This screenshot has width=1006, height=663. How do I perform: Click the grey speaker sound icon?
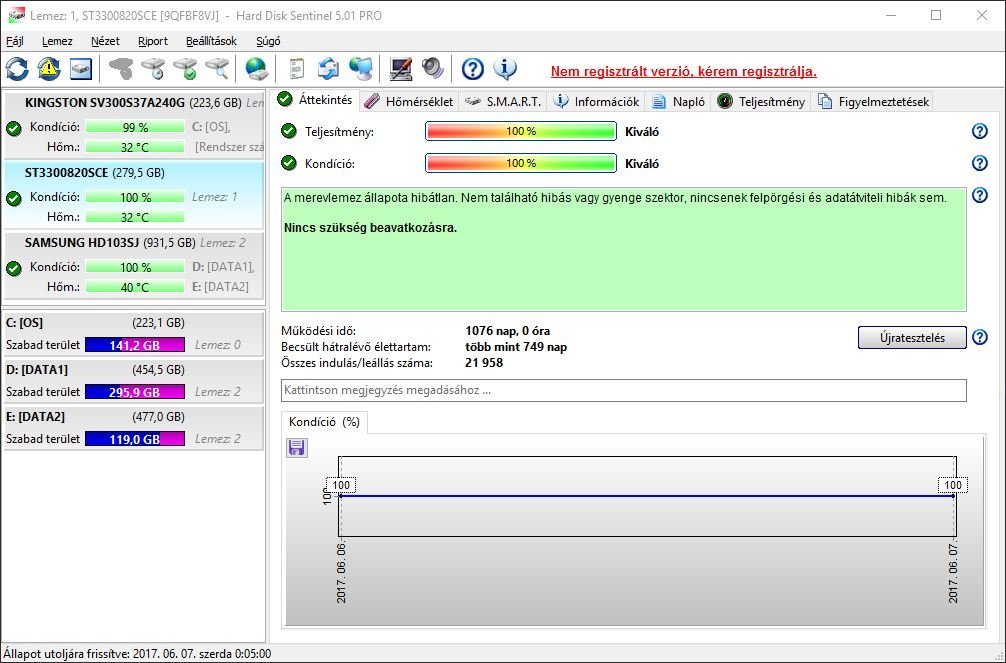433,69
